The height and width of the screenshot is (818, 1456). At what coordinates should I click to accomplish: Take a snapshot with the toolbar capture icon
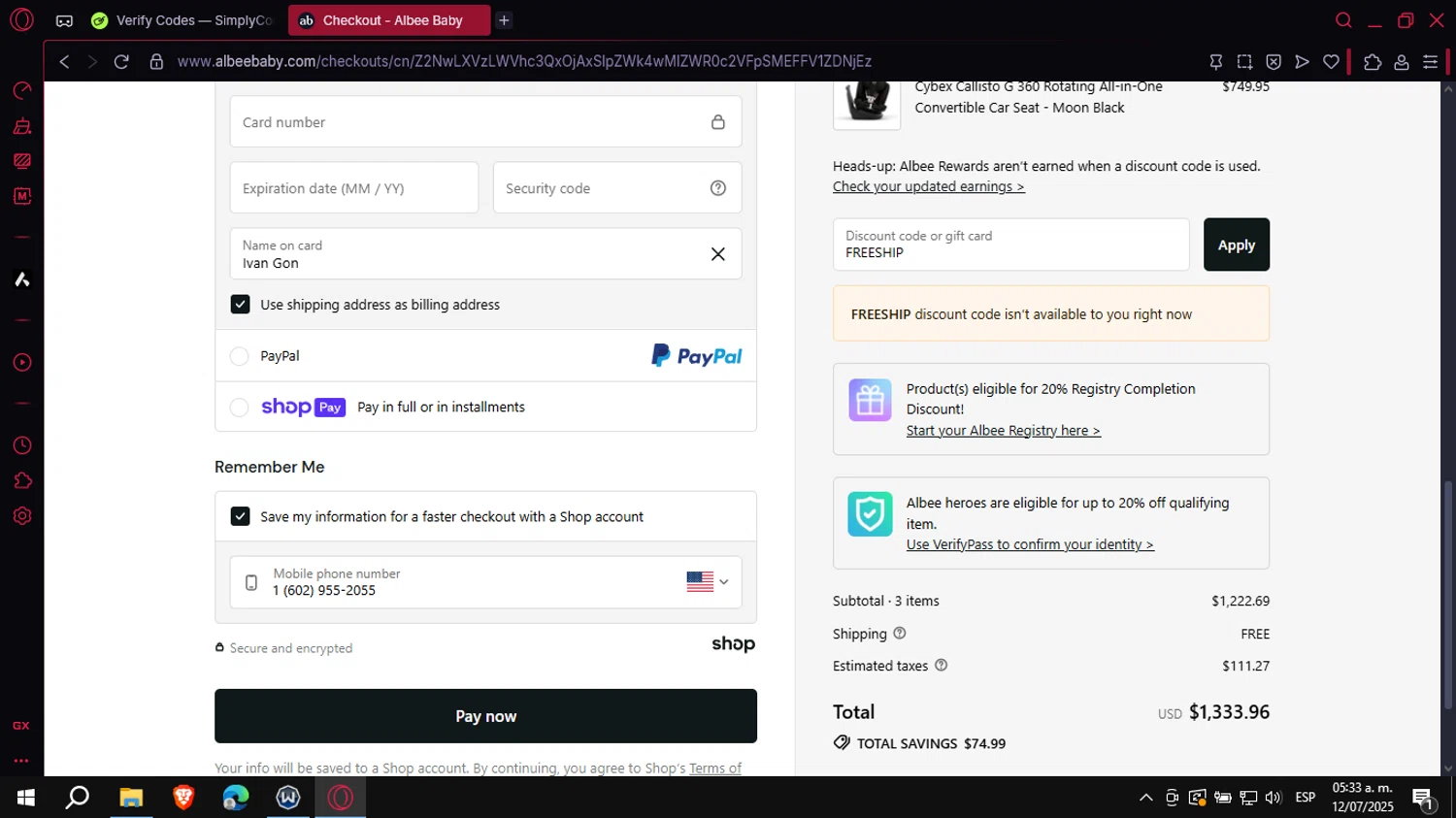1244,61
